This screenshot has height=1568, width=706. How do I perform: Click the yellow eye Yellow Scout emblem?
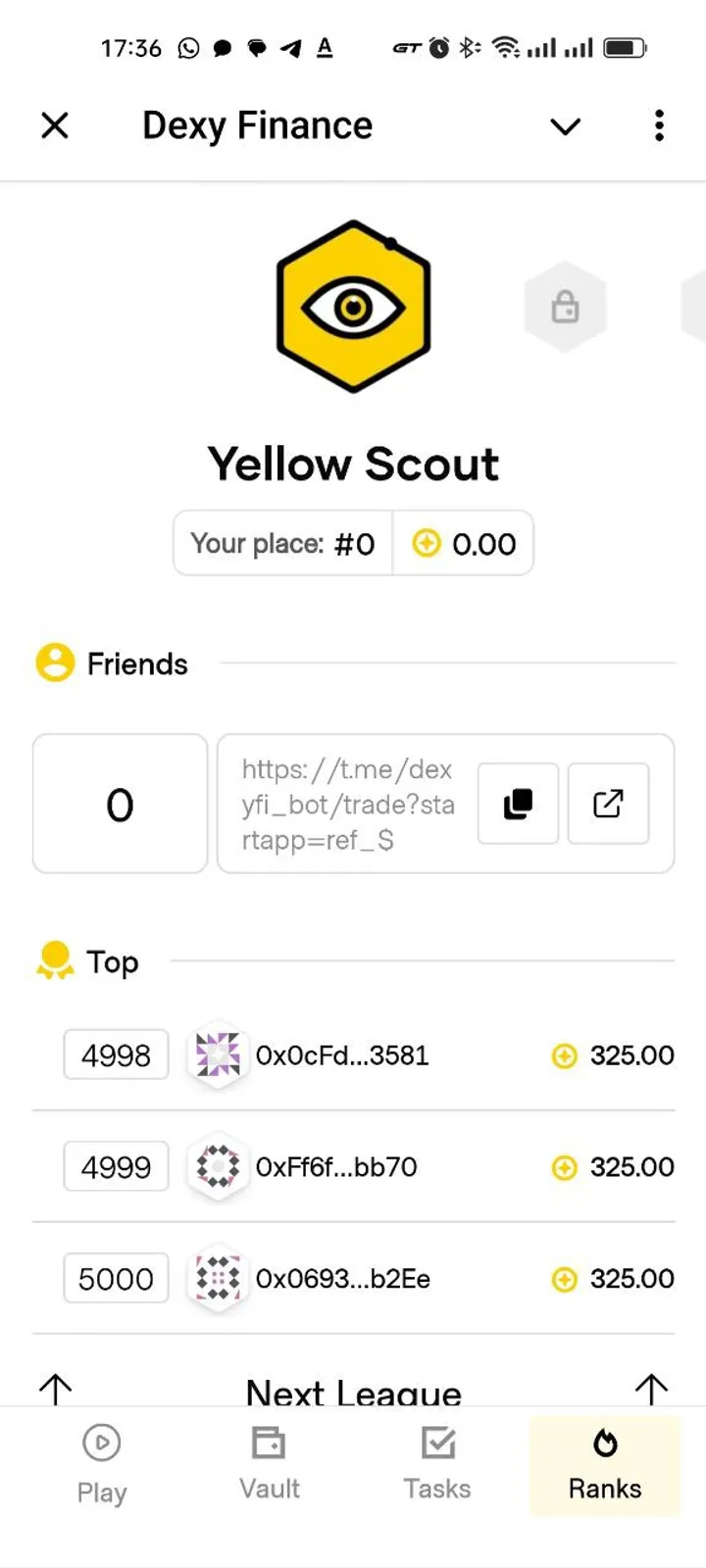click(x=353, y=305)
